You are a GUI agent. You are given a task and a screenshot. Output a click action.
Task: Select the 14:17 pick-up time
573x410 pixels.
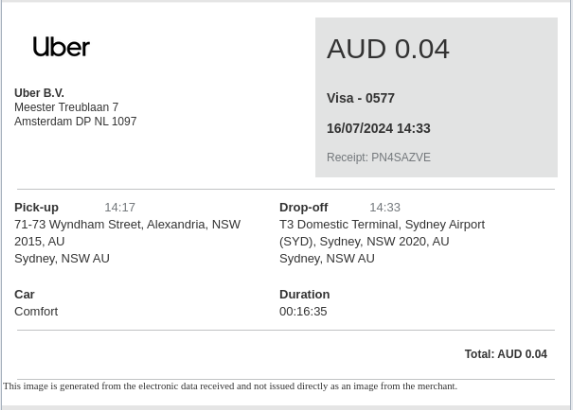120,207
